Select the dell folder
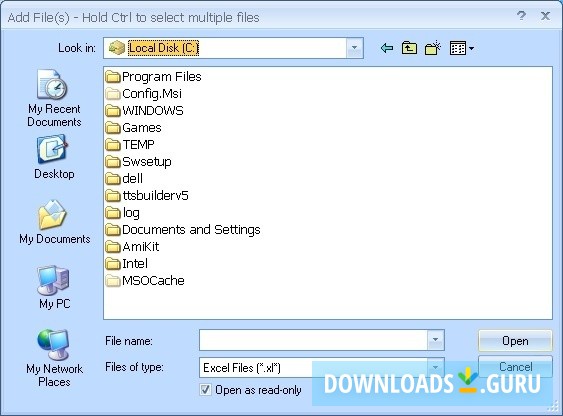563x416 pixels. [x=124, y=178]
